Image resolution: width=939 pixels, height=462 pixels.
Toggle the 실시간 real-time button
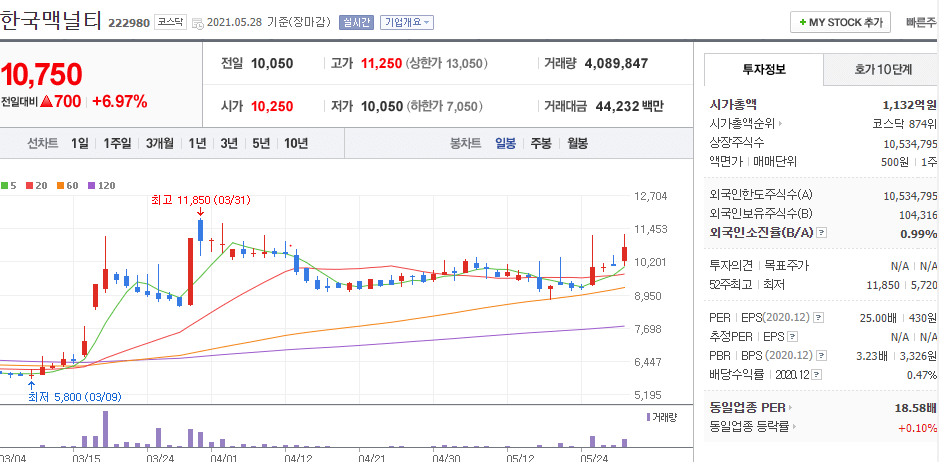(356, 23)
